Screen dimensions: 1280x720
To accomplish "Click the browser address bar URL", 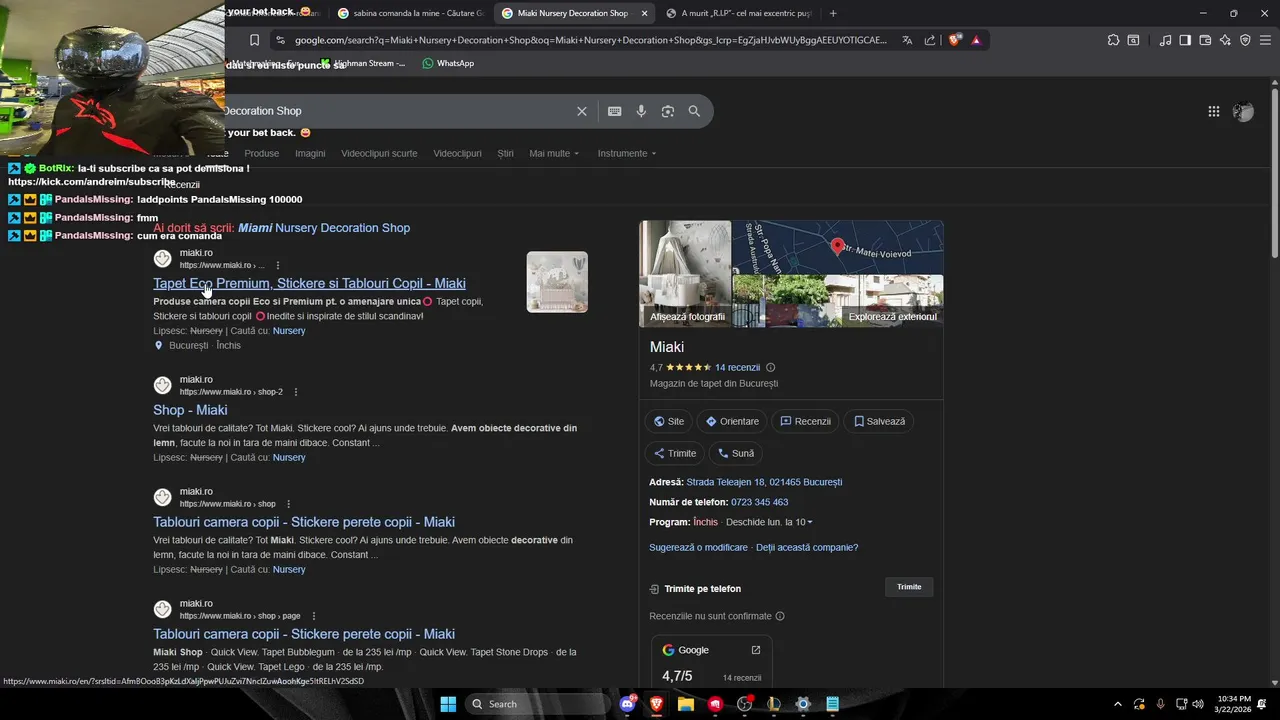I will click(x=590, y=40).
